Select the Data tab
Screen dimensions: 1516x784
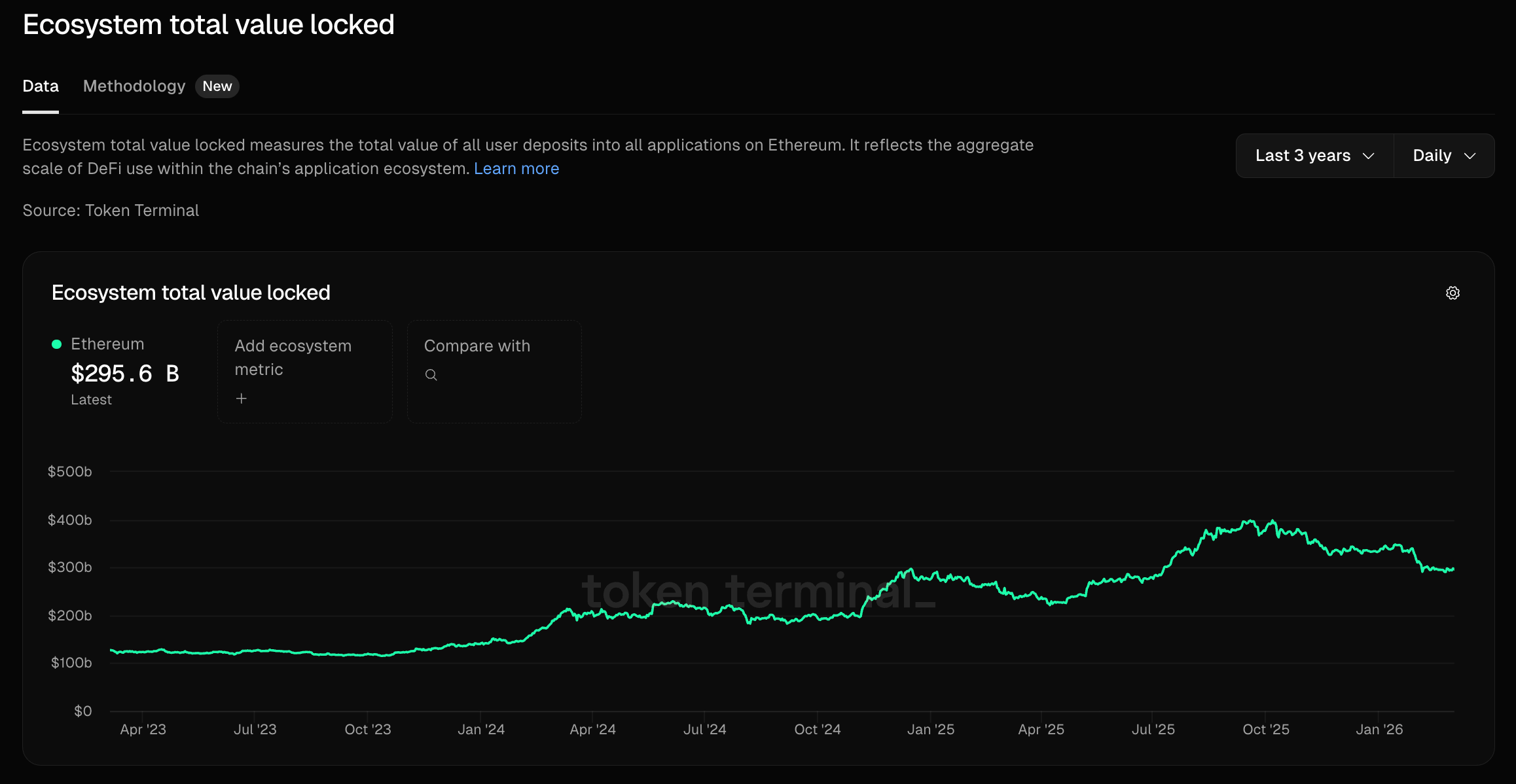41,86
